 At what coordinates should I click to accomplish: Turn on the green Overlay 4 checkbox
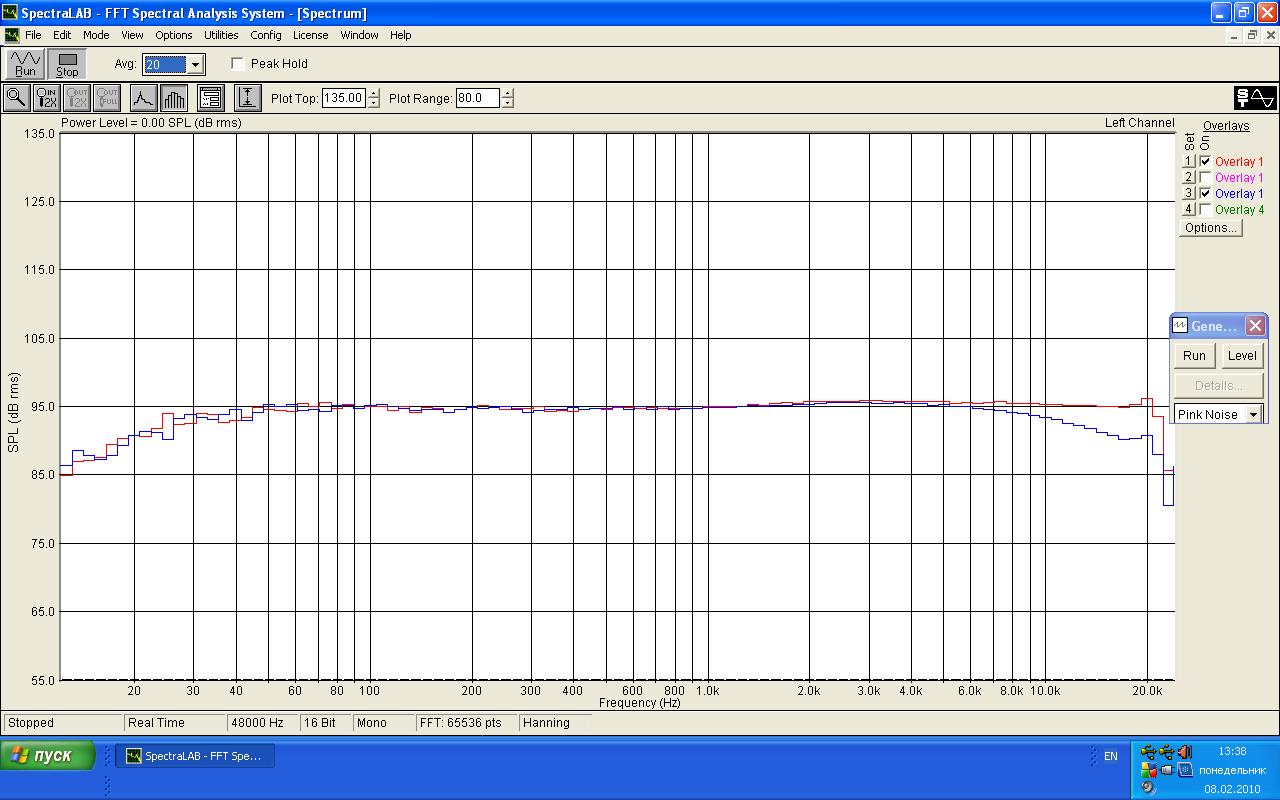click(x=1205, y=209)
